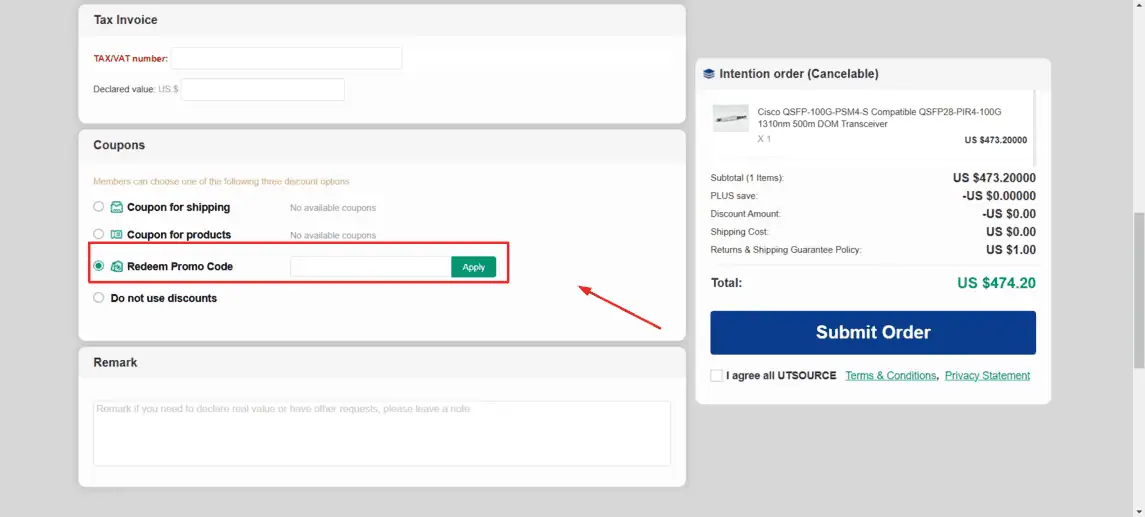Check the I agree all UTSOURCE checkbox
This screenshot has width=1145, height=517.
(716, 376)
